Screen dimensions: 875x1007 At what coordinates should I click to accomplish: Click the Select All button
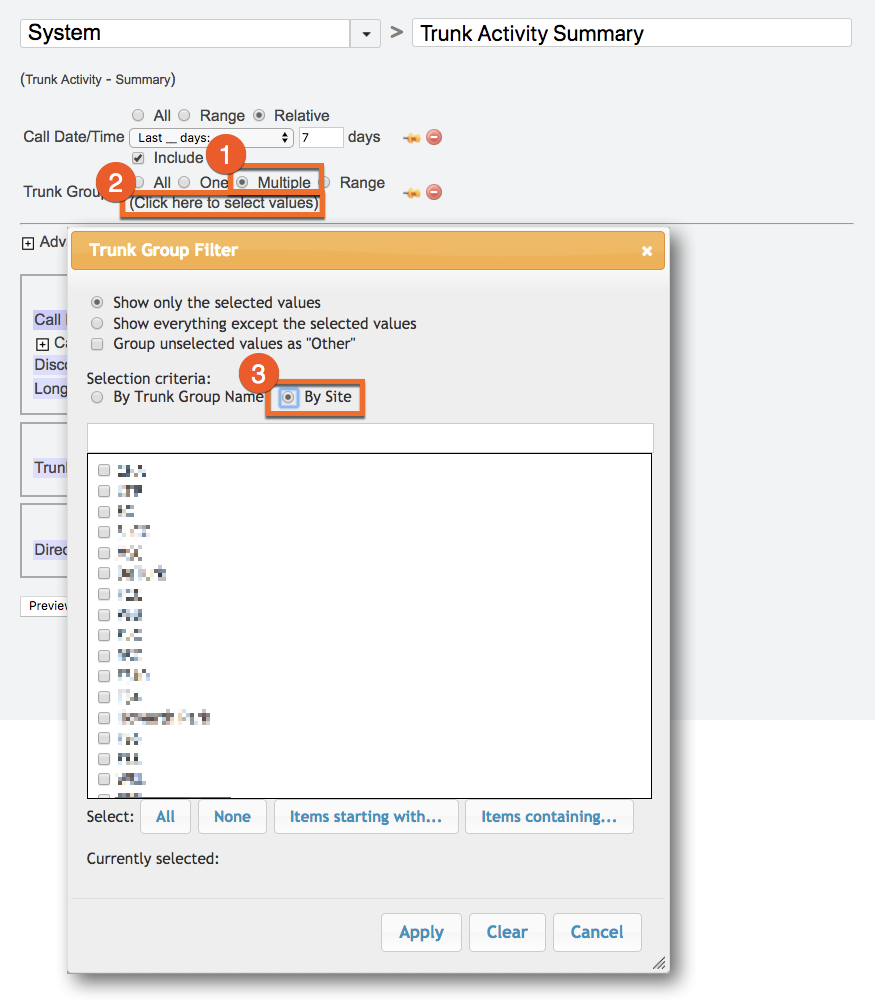click(166, 817)
